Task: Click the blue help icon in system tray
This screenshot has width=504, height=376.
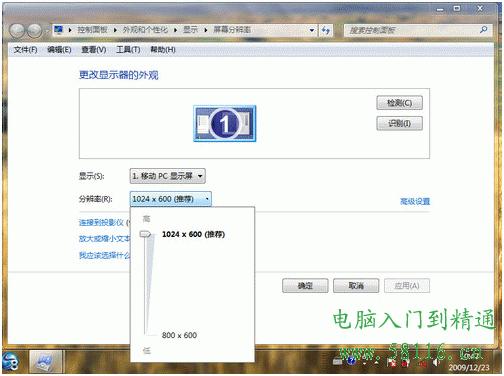Action: (x=351, y=361)
